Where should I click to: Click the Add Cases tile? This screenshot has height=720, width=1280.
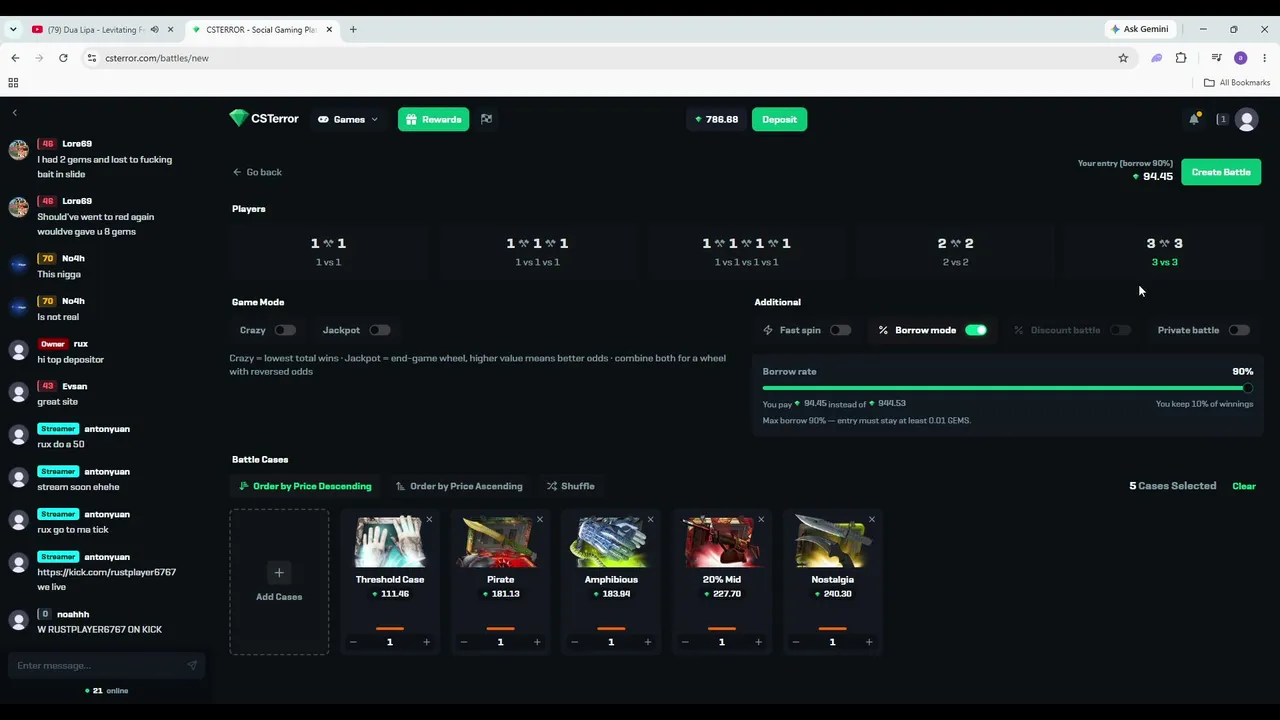coord(279,582)
